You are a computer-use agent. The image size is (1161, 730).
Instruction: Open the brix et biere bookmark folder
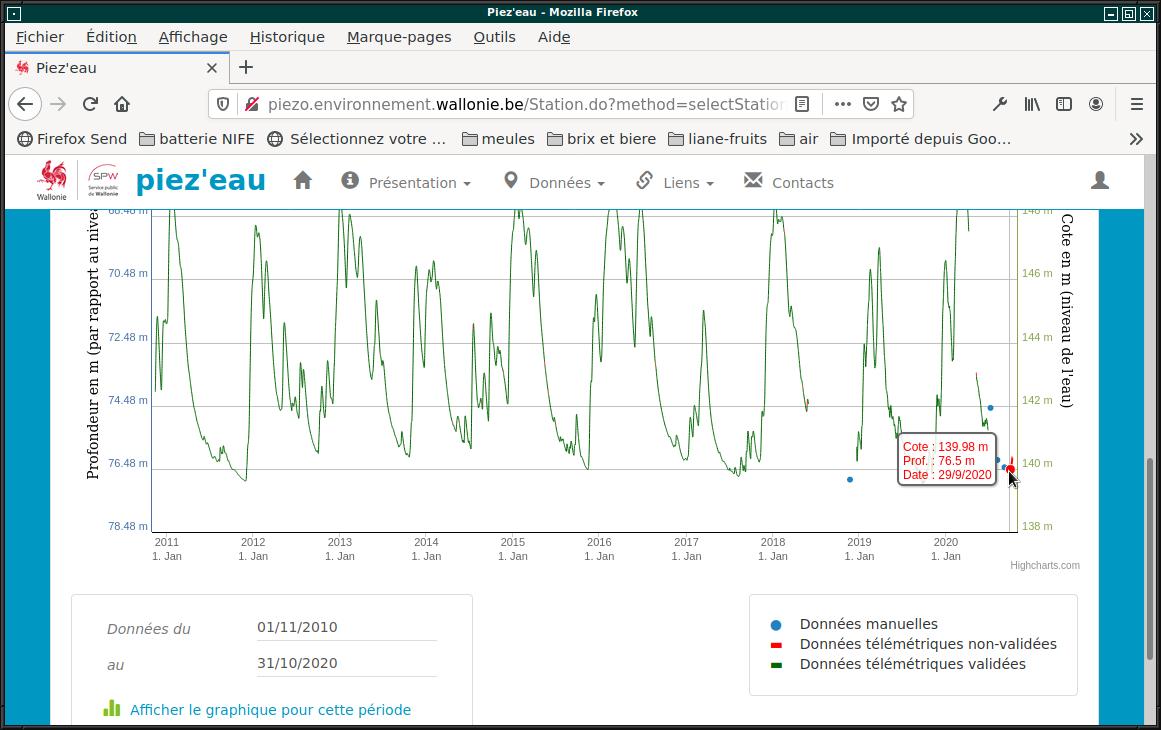click(601, 139)
